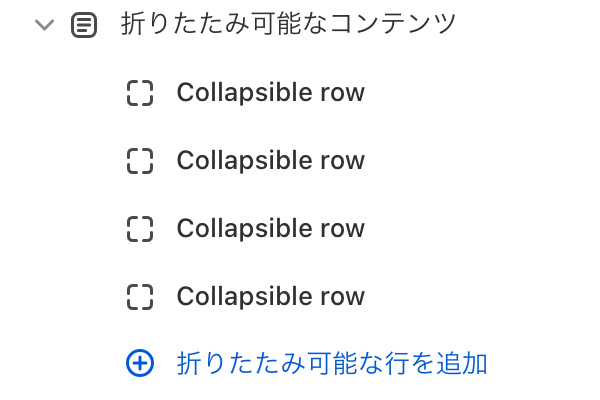The image size is (600, 400).
Task: Select the second Collapsible row label
Action: pyautogui.click(x=270, y=161)
